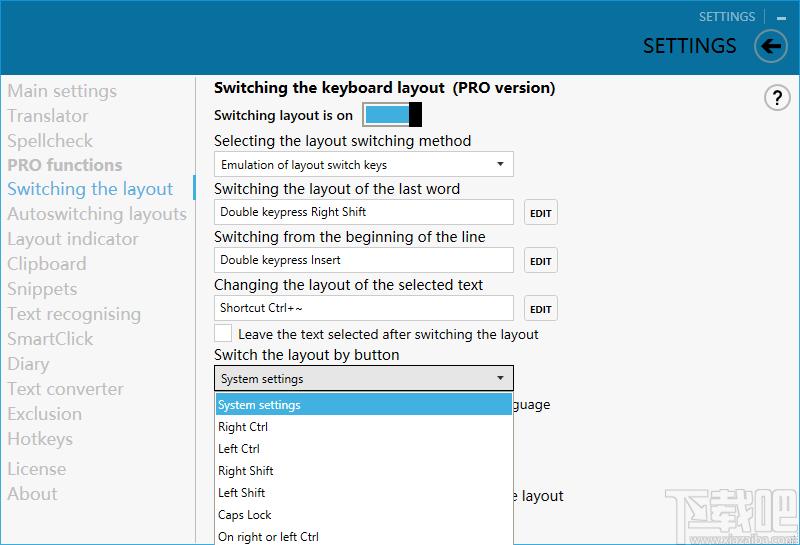Open the help question mark icon
Image resolution: width=800 pixels, height=545 pixels.
click(x=777, y=97)
